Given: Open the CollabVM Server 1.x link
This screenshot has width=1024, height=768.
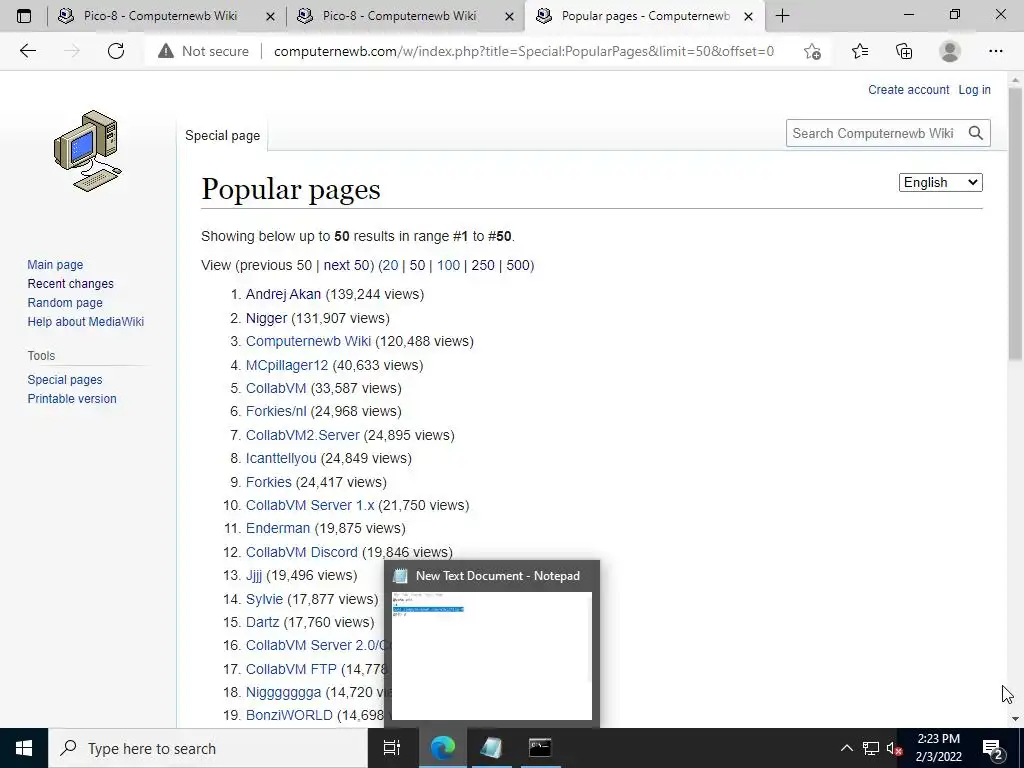Looking at the screenshot, I should (x=310, y=505).
